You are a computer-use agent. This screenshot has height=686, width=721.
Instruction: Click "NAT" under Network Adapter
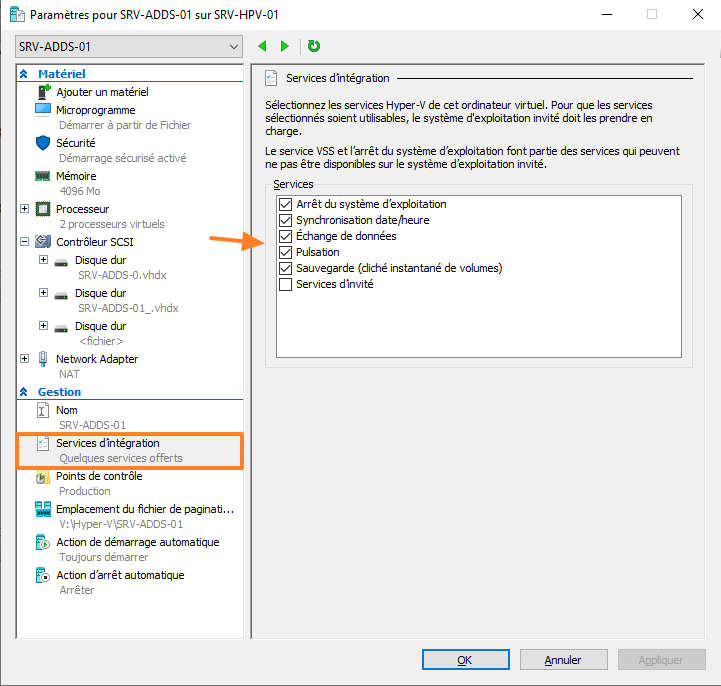click(x=69, y=374)
